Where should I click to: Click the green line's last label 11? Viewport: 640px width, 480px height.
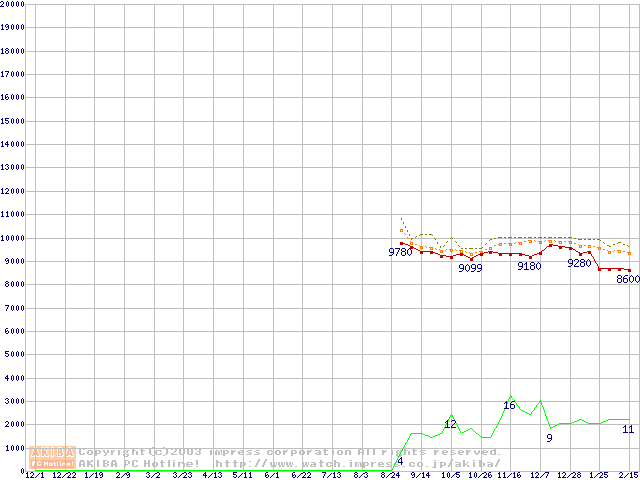628,429
